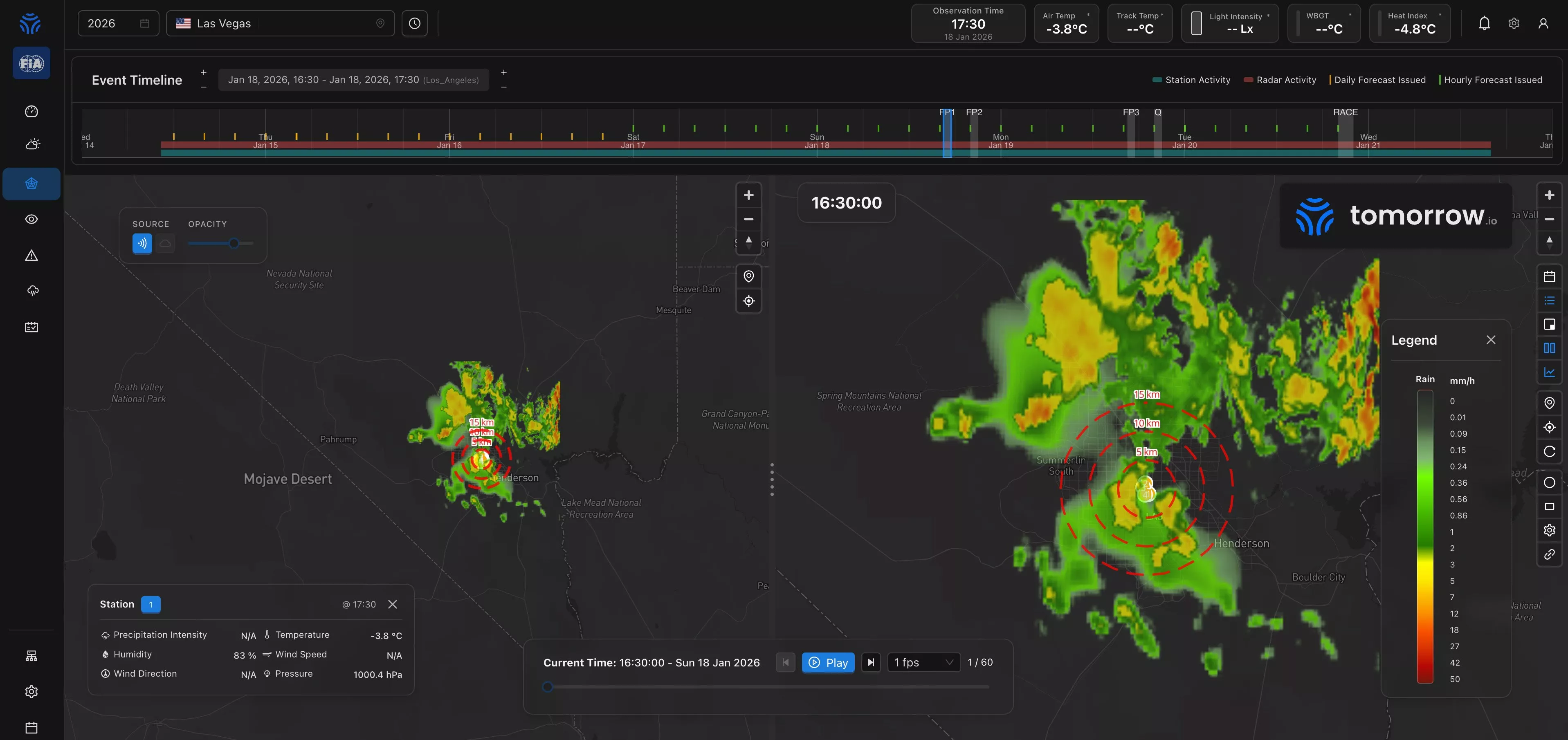The height and width of the screenshot is (740, 1568).
Task: Open the event timeline date range field
Action: 353,80
